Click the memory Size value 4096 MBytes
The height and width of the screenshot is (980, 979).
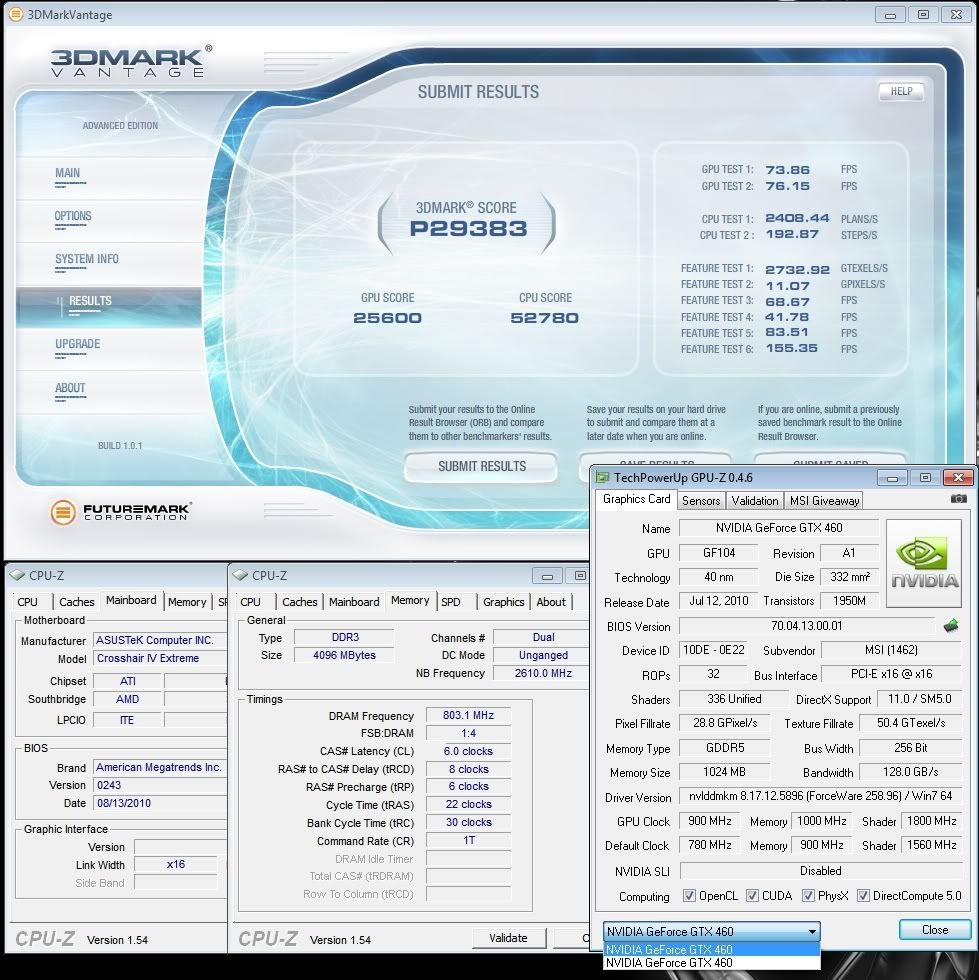344,655
